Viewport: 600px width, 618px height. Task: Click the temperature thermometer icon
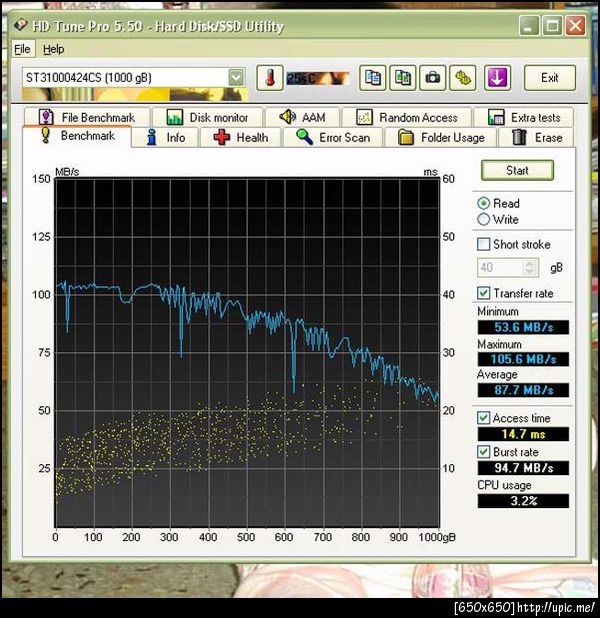tap(270, 78)
